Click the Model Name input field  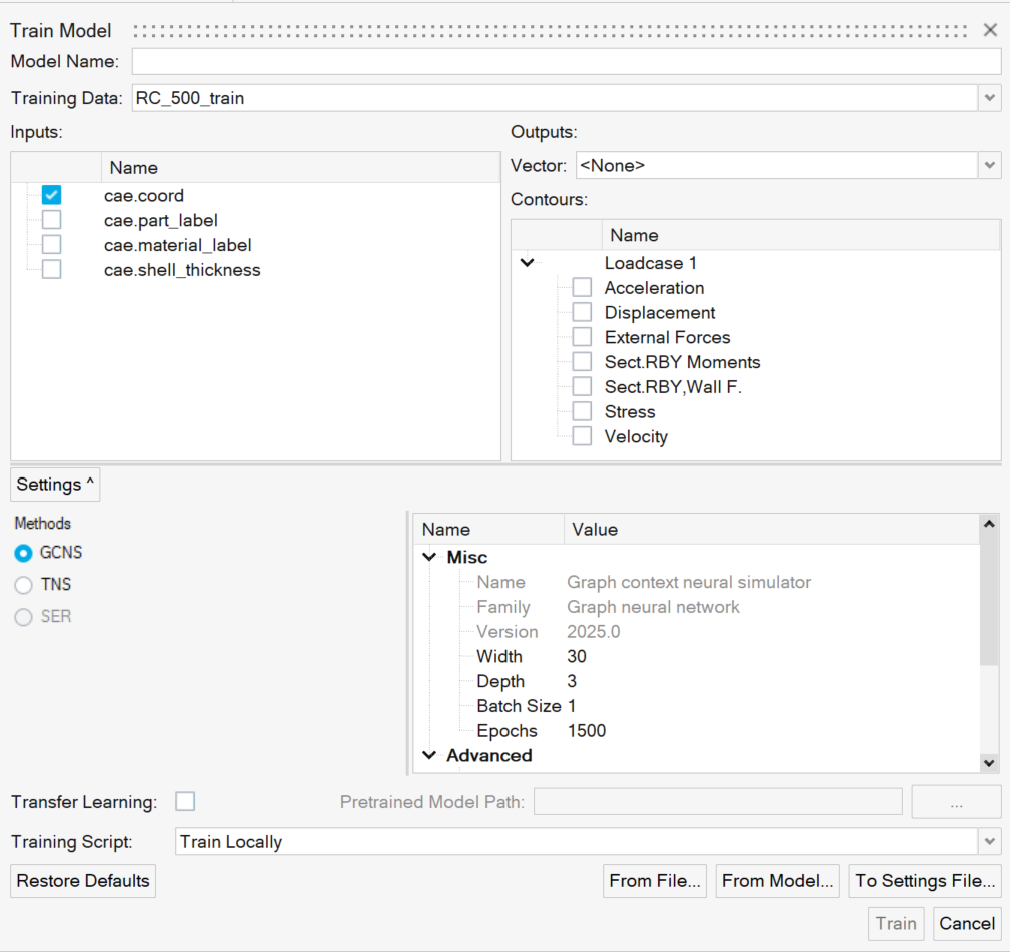coord(566,62)
